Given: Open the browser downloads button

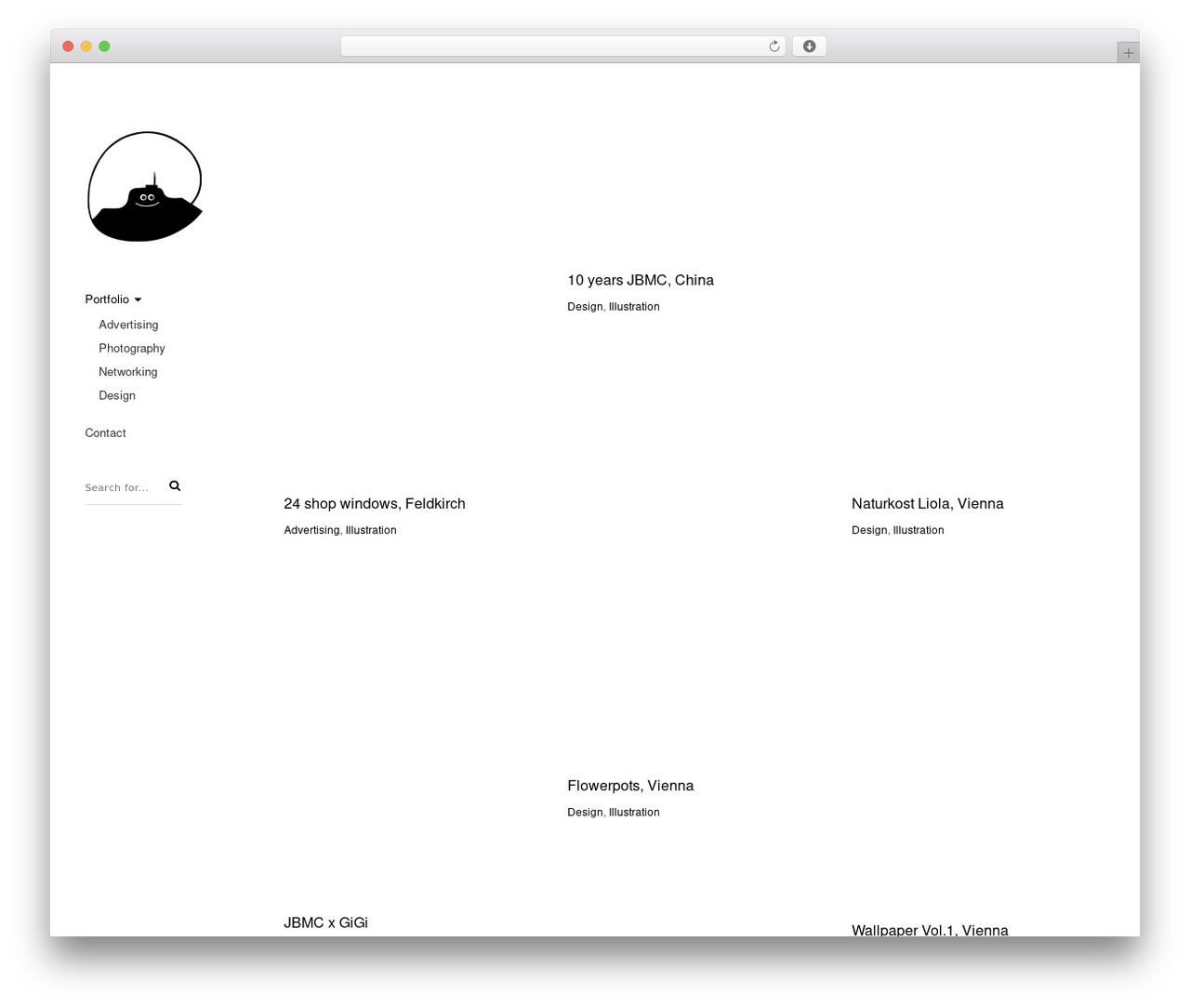Looking at the screenshot, I should pyautogui.click(x=809, y=46).
